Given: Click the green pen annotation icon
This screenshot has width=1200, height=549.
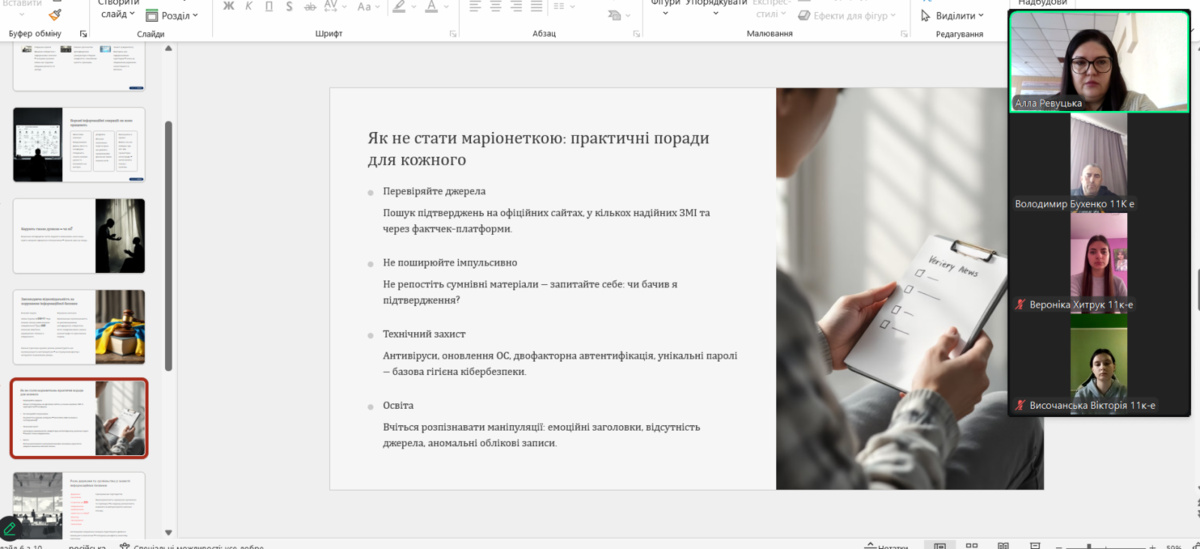Looking at the screenshot, I should pos(10,529).
